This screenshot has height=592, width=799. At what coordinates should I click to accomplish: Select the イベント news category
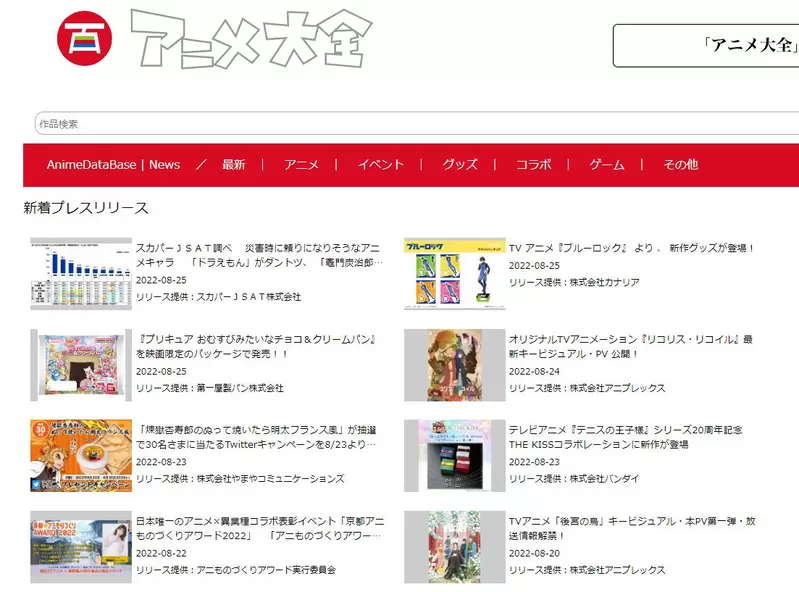381,165
